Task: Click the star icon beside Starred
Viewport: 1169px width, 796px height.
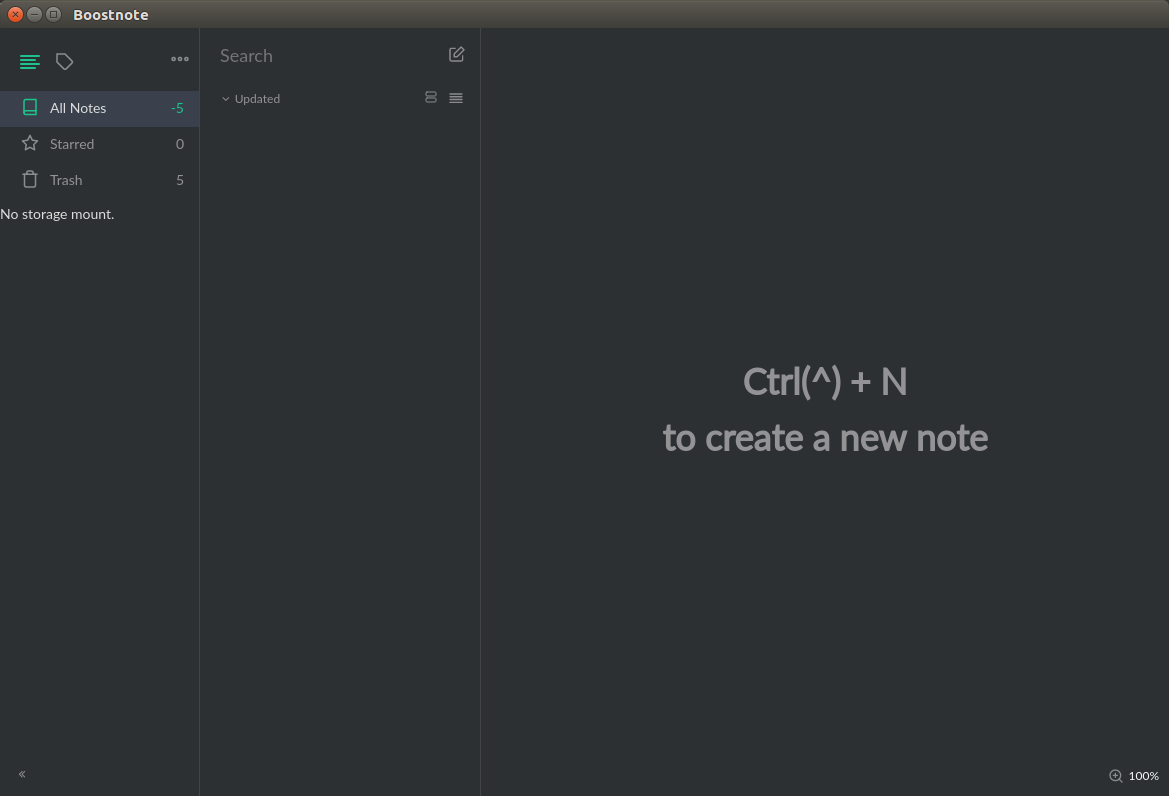Action: pyautogui.click(x=30, y=143)
